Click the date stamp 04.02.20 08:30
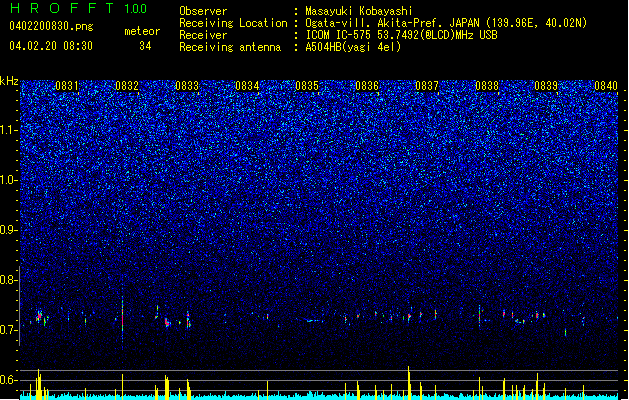629x400 pixels. (x=51, y=46)
